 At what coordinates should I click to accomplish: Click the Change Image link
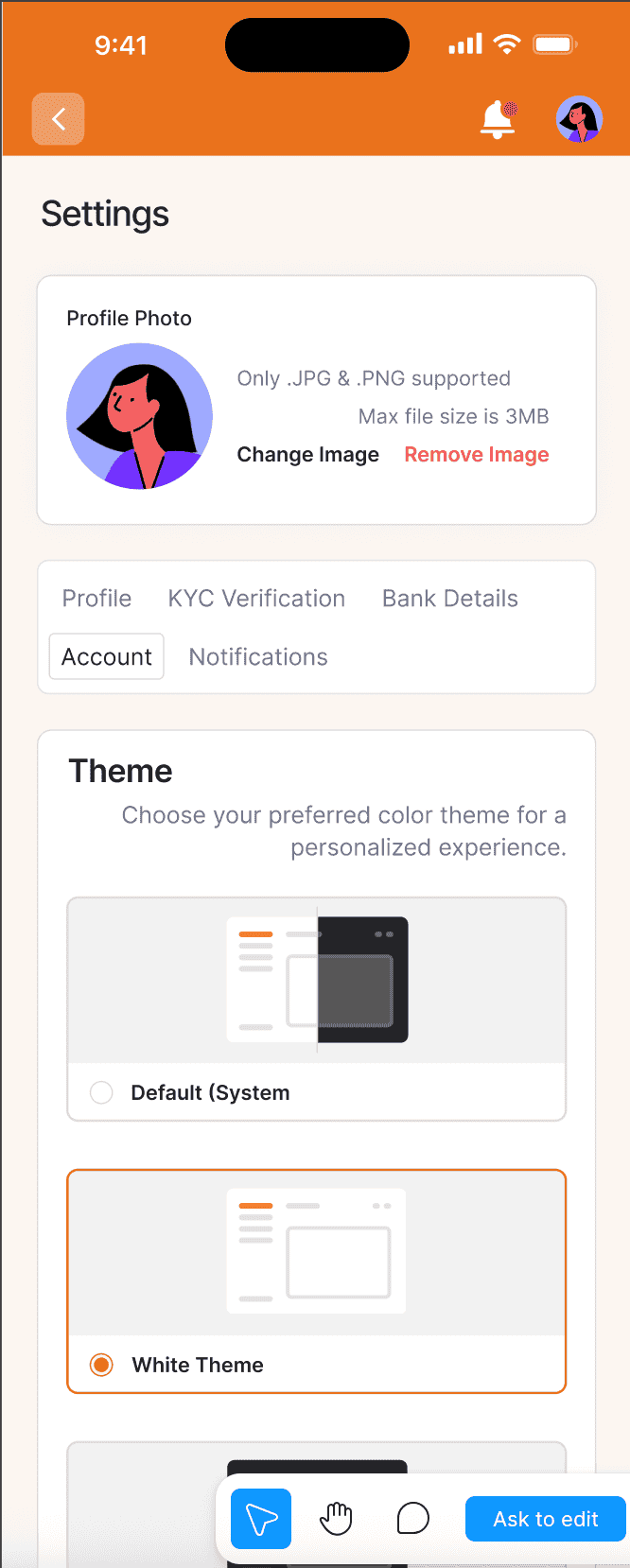coord(308,455)
